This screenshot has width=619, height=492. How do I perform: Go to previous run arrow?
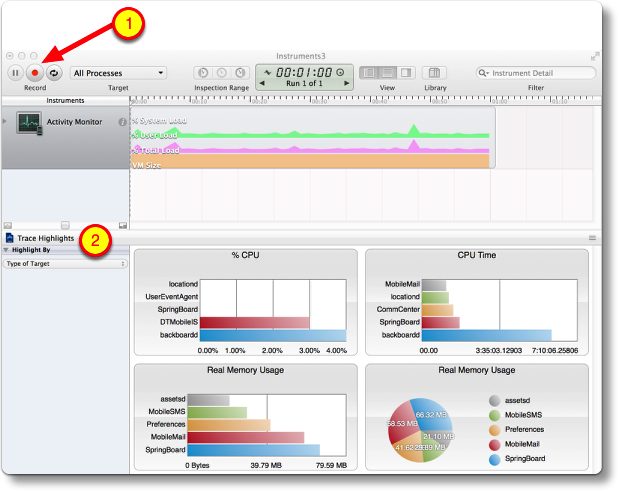coord(263,83)
